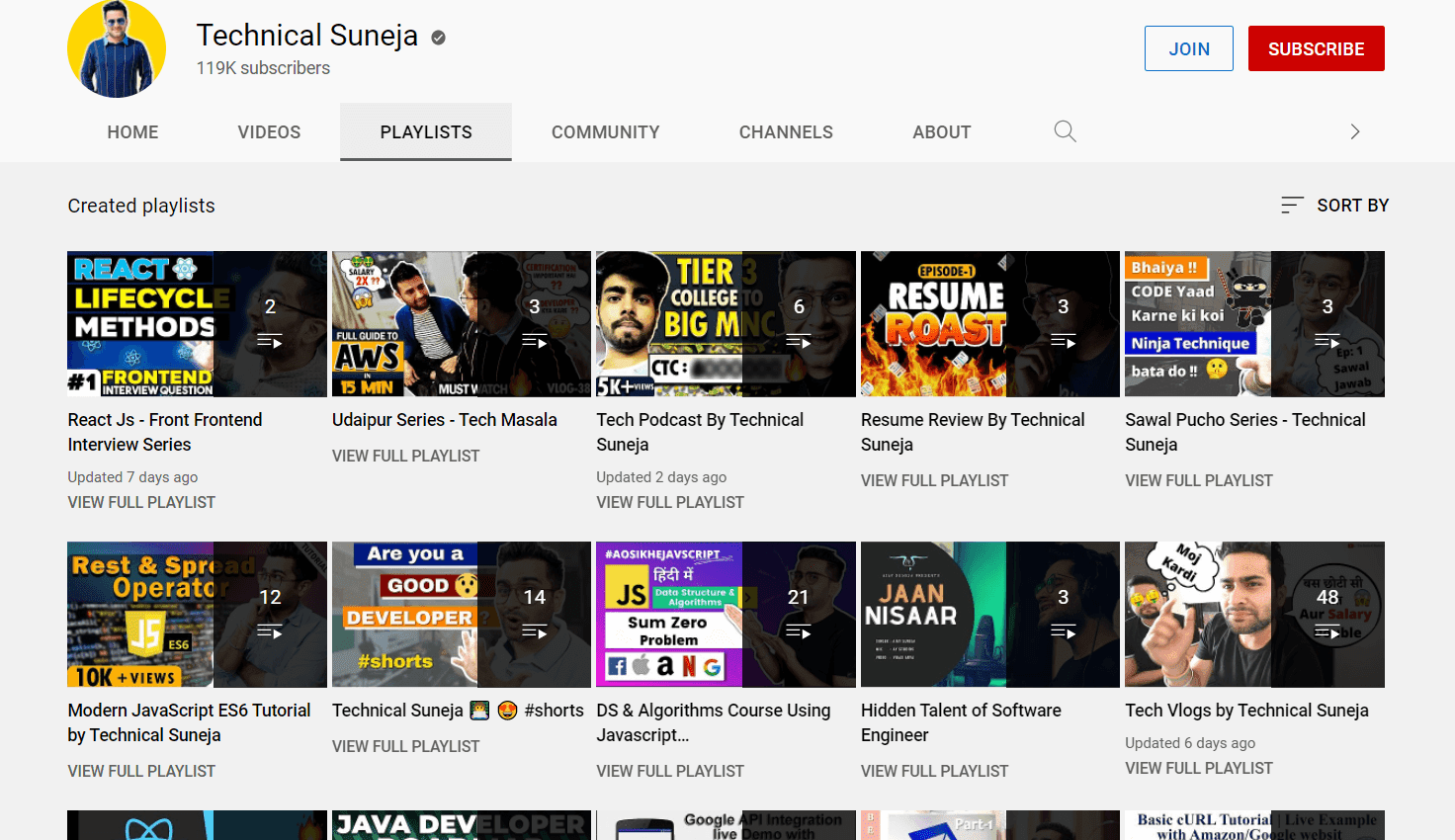The width and height of the screenshot is (1455, 840).
Task: Click Technical Suneja #shorts playlist title
Action: click(x=458, y=711)
